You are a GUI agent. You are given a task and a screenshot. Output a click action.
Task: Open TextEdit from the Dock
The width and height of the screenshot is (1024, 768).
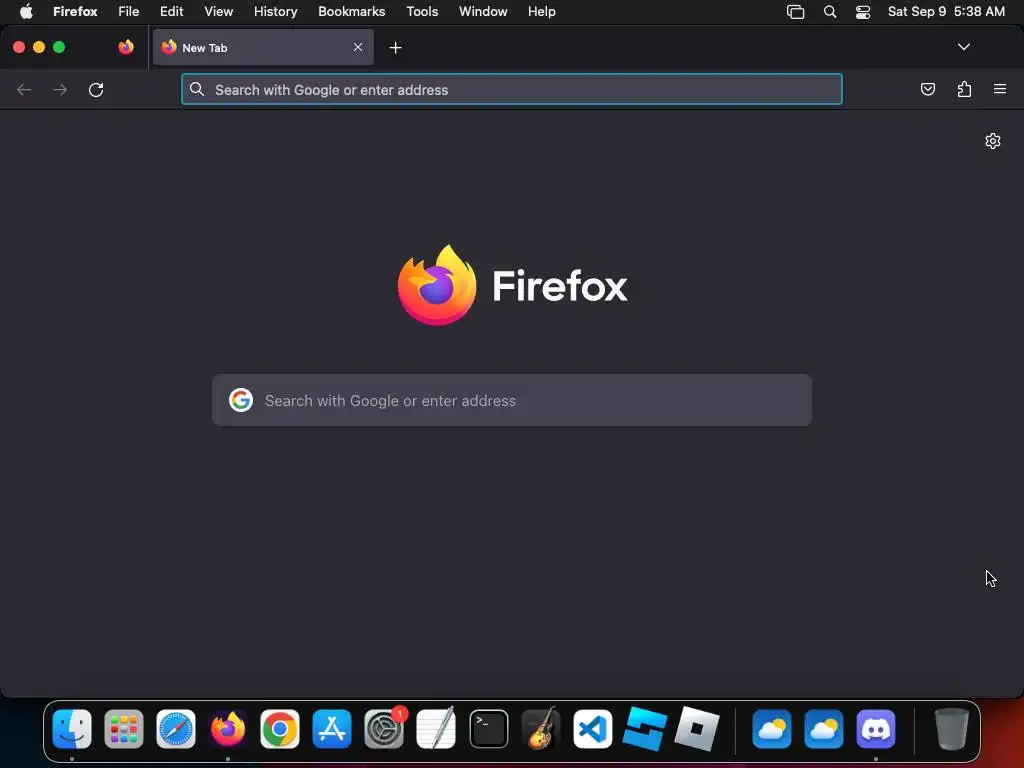(x=436, y=729)
